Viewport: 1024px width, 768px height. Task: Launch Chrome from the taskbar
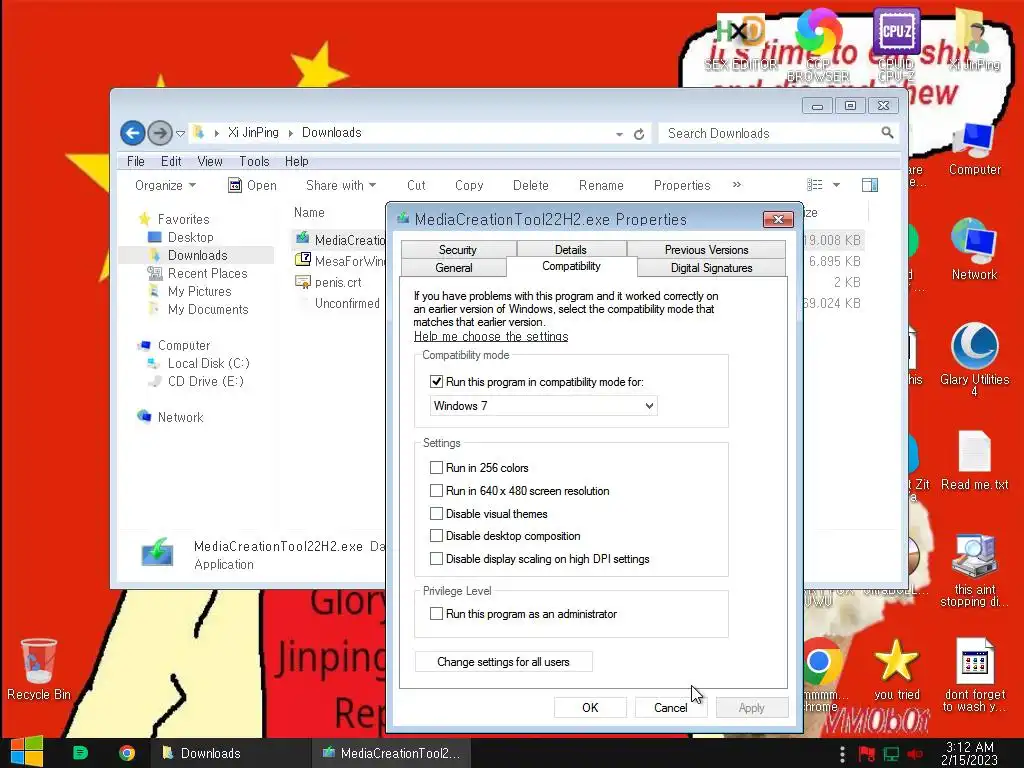click(x=127, y=753)
